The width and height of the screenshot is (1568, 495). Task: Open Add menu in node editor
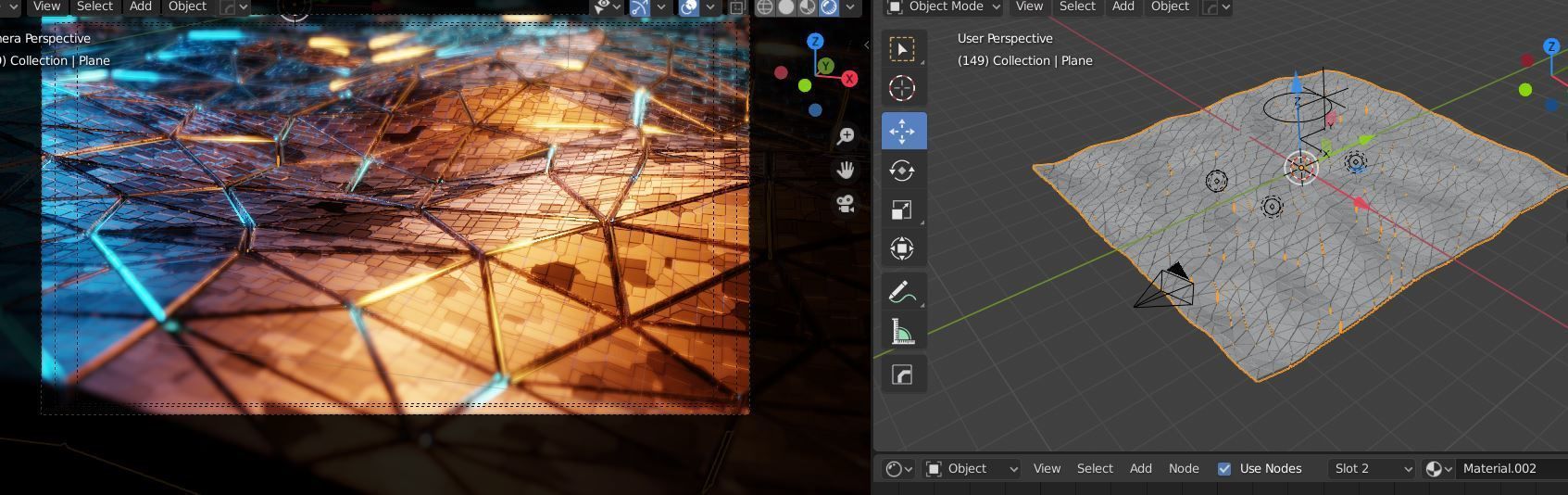coord(1141,469)
